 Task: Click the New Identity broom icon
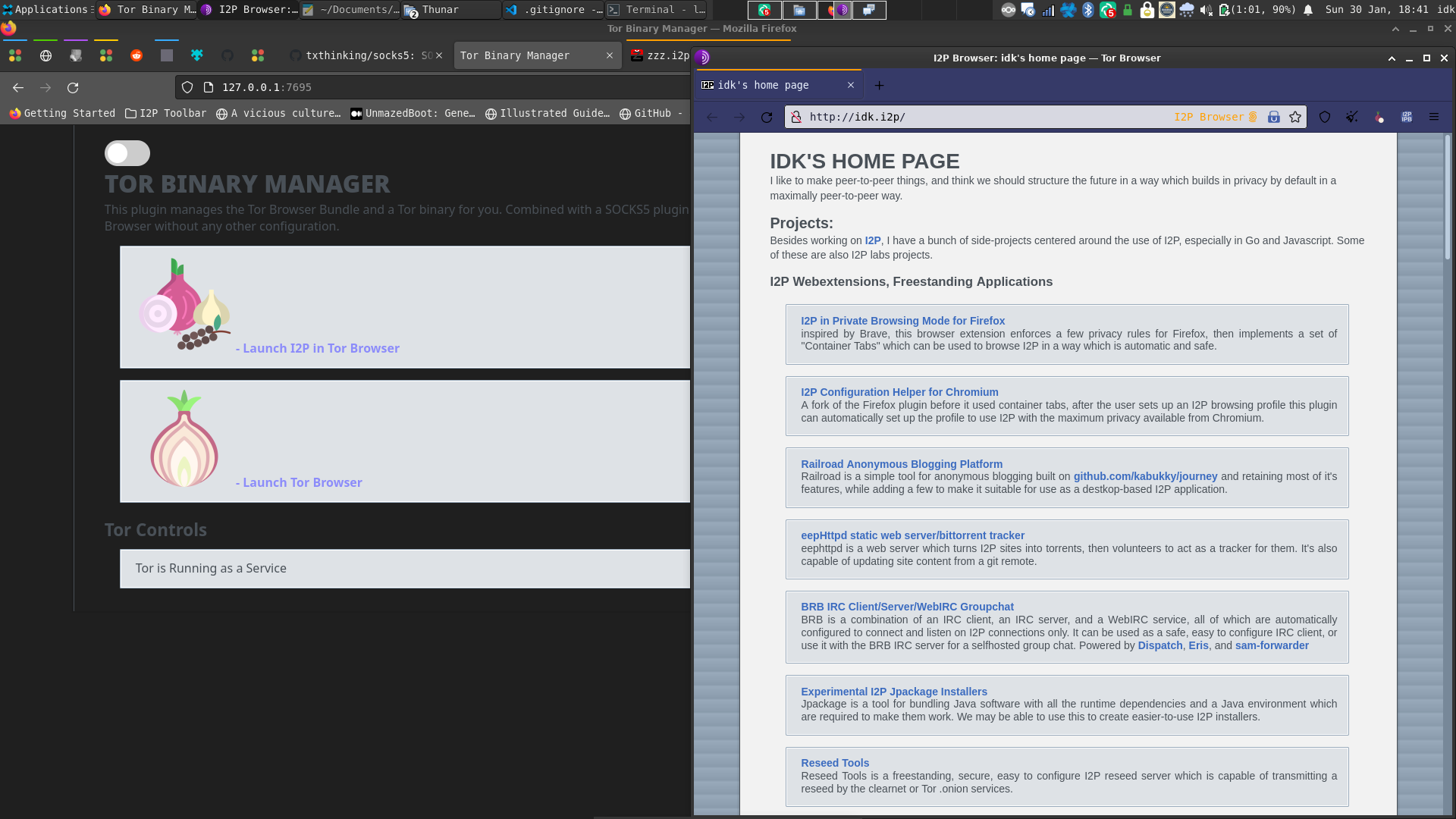point(1352,117)
